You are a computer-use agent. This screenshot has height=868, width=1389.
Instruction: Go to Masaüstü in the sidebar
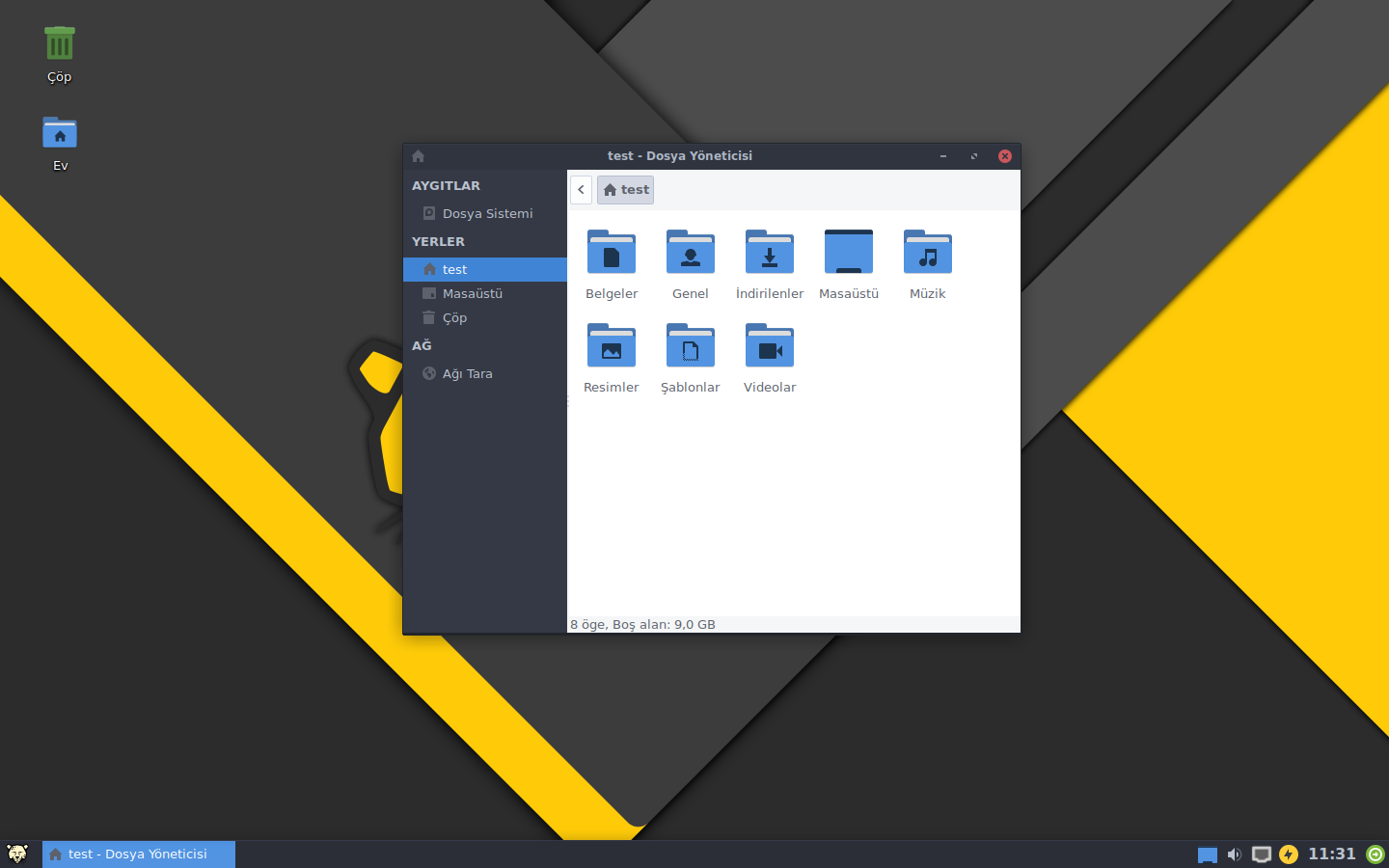click(485, 293)
